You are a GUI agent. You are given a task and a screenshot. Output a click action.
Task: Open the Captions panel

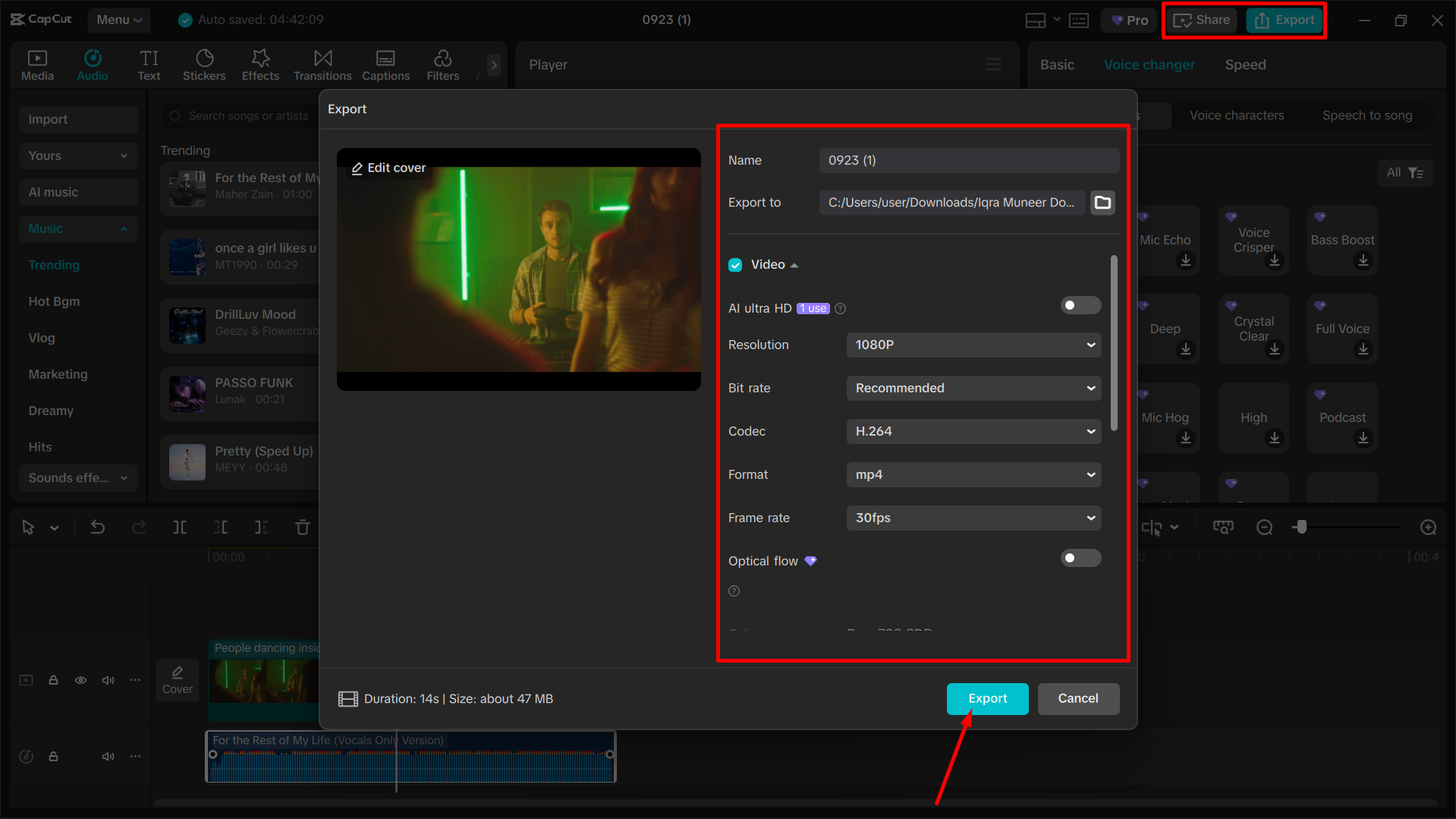(385, 64)
